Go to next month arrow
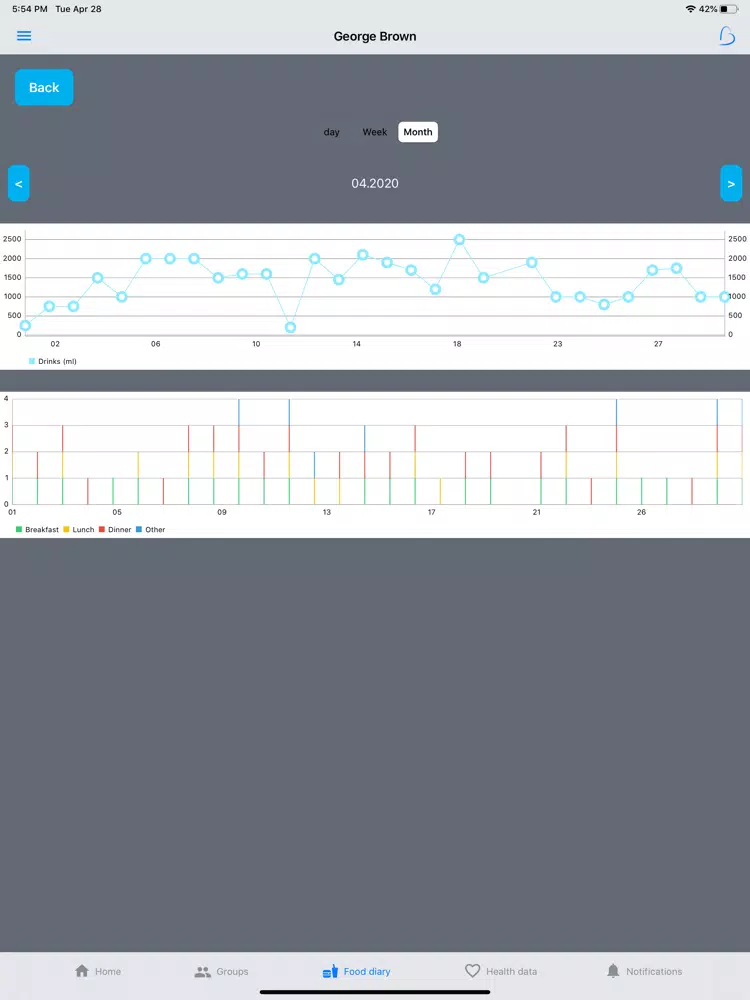 [731, 184]
